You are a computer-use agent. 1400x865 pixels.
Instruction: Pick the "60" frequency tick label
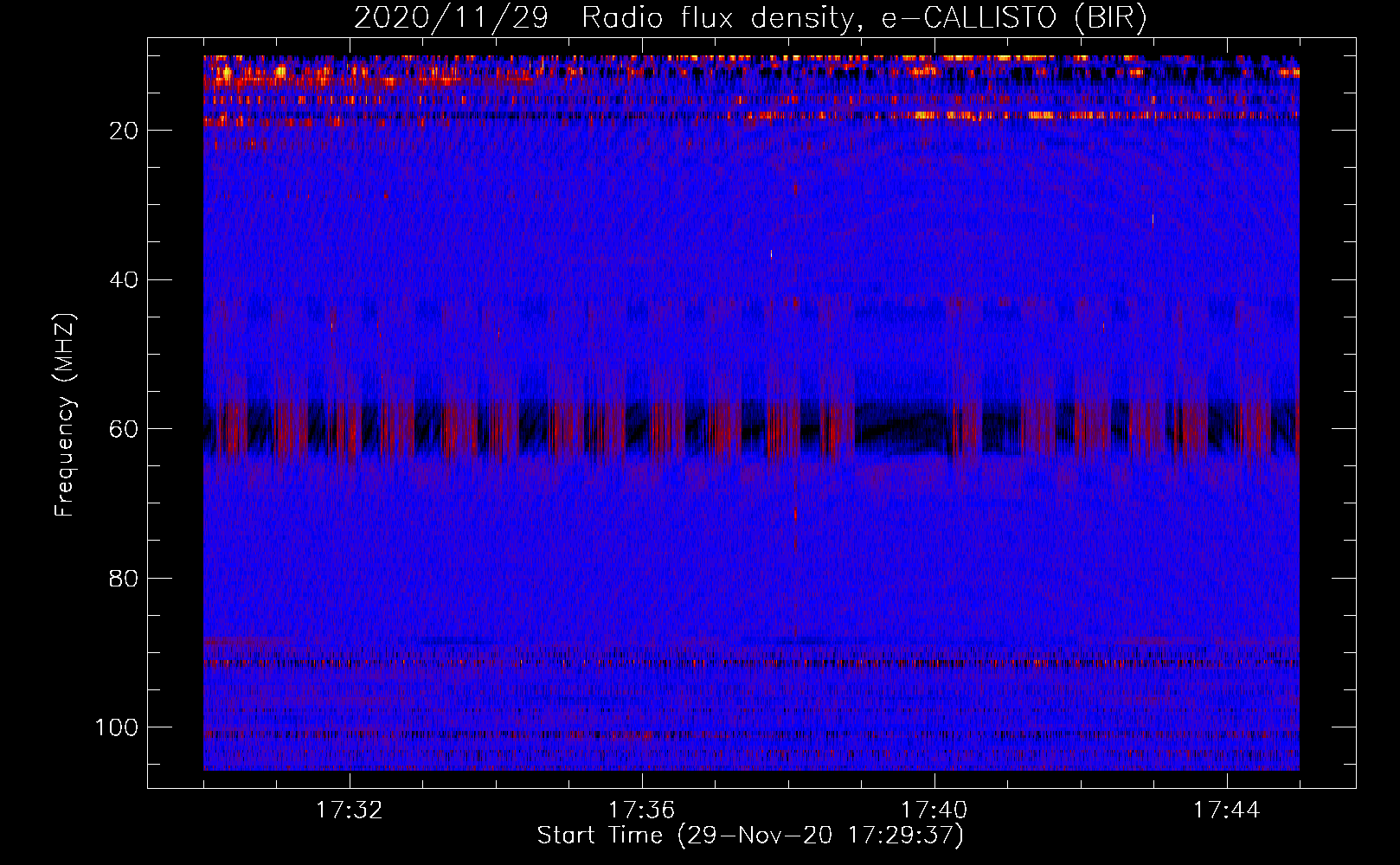(125, 429)
